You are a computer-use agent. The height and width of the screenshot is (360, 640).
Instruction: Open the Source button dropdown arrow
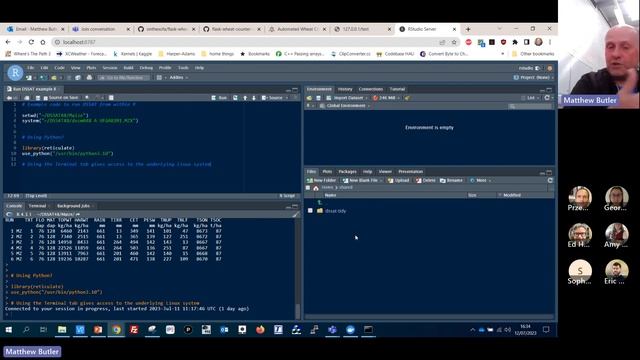tap(287, 98)
